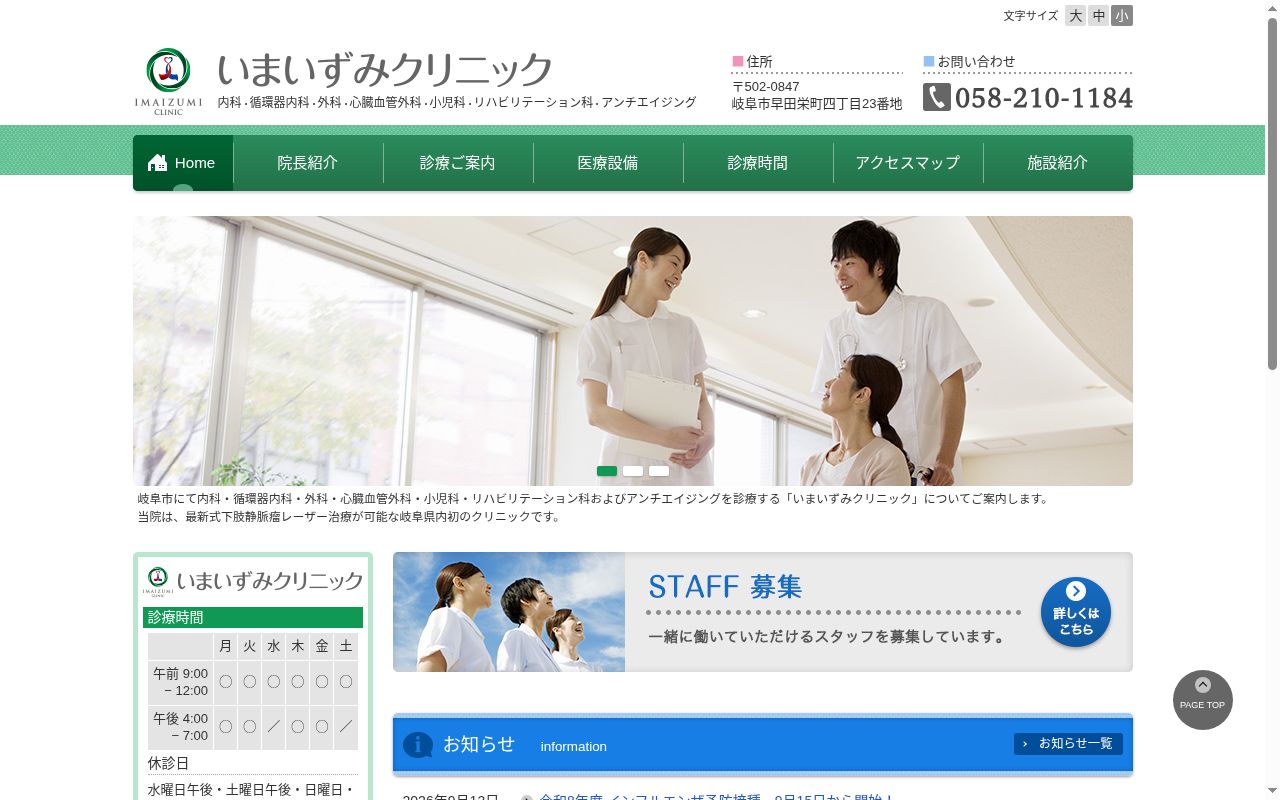Click the 住所 label in the header
Screen dimensions: 1280x800
click(759, 62)
